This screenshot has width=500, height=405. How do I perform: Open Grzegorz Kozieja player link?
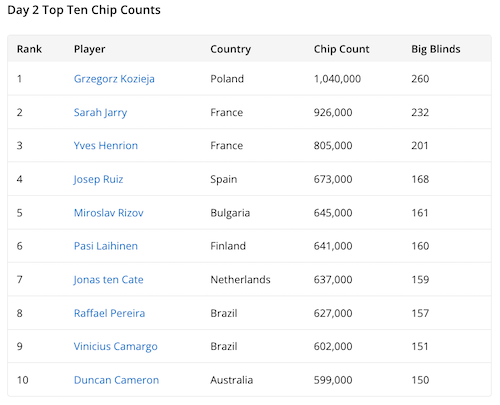point(114,79)
